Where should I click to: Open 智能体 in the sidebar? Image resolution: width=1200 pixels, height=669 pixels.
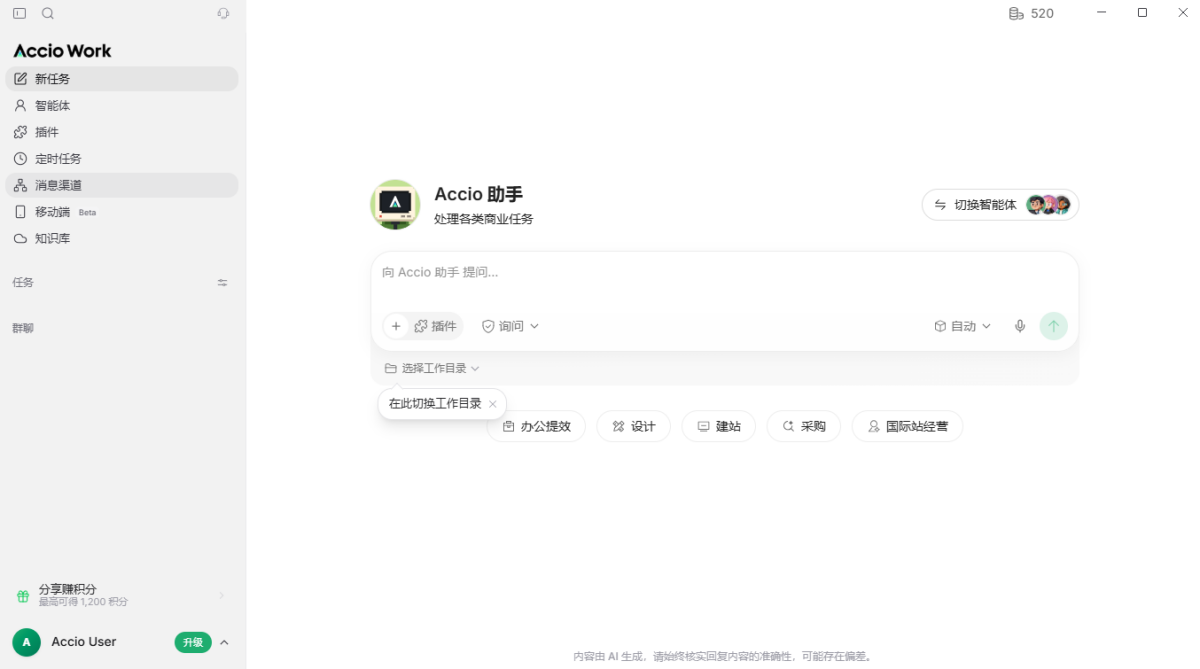(x=122, y=105)
